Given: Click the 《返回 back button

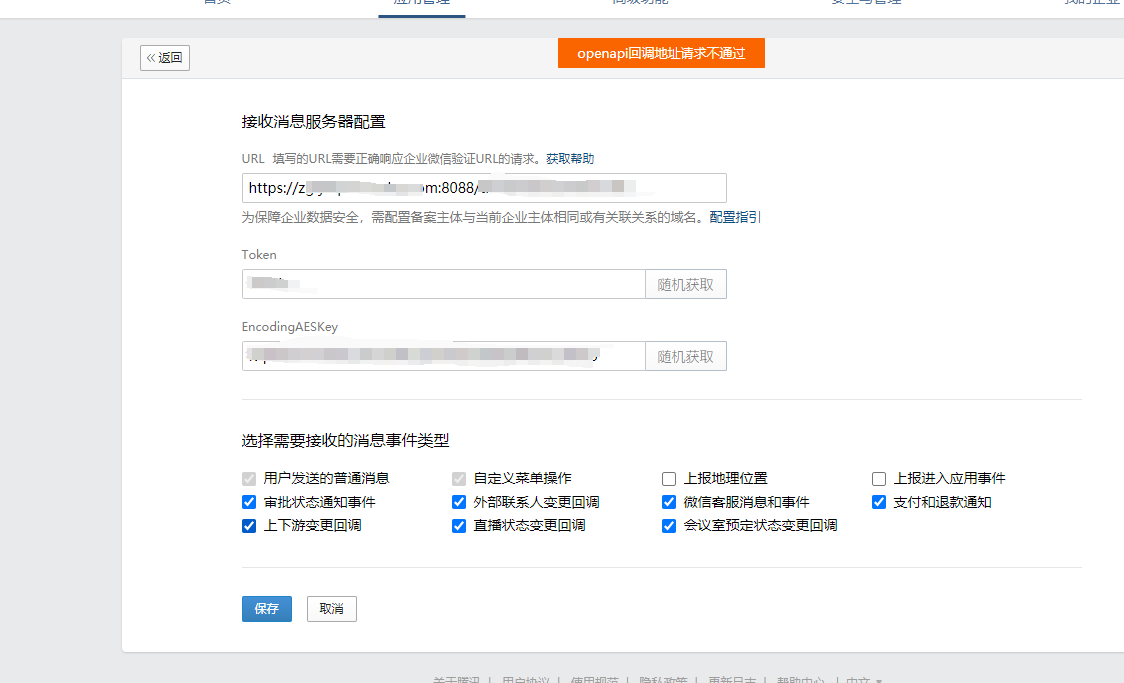Looking at the screenshot, I should pos(164,58).
